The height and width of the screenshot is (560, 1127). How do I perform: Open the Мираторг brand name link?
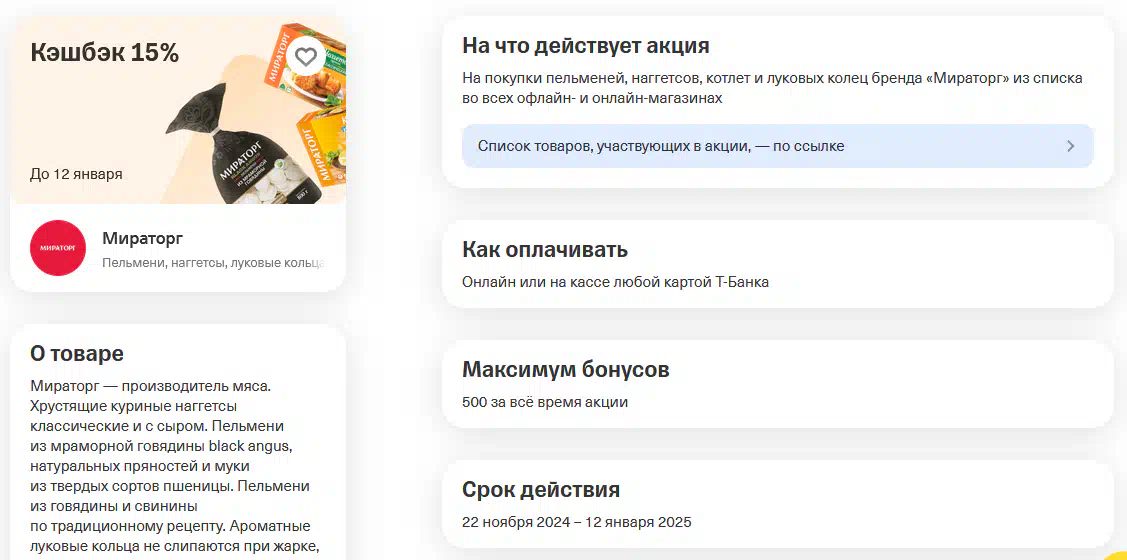(x=142, y=238)
